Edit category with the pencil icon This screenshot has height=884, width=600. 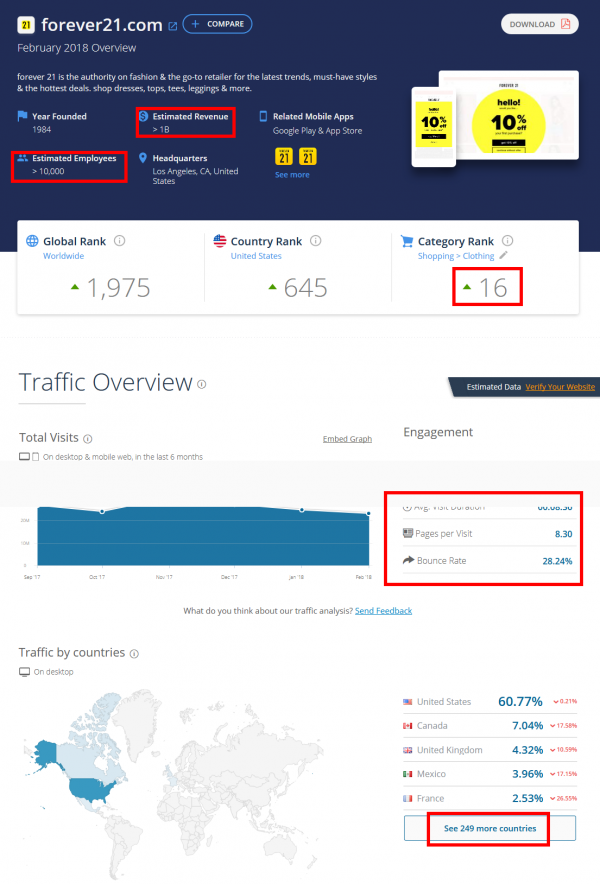tap(504, 256)
